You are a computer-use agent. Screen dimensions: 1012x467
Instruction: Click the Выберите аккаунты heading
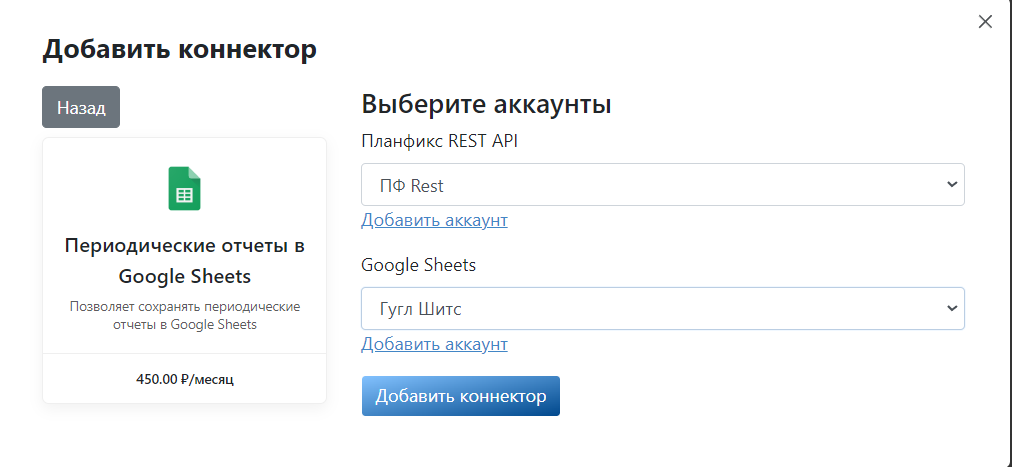point(487,104)
